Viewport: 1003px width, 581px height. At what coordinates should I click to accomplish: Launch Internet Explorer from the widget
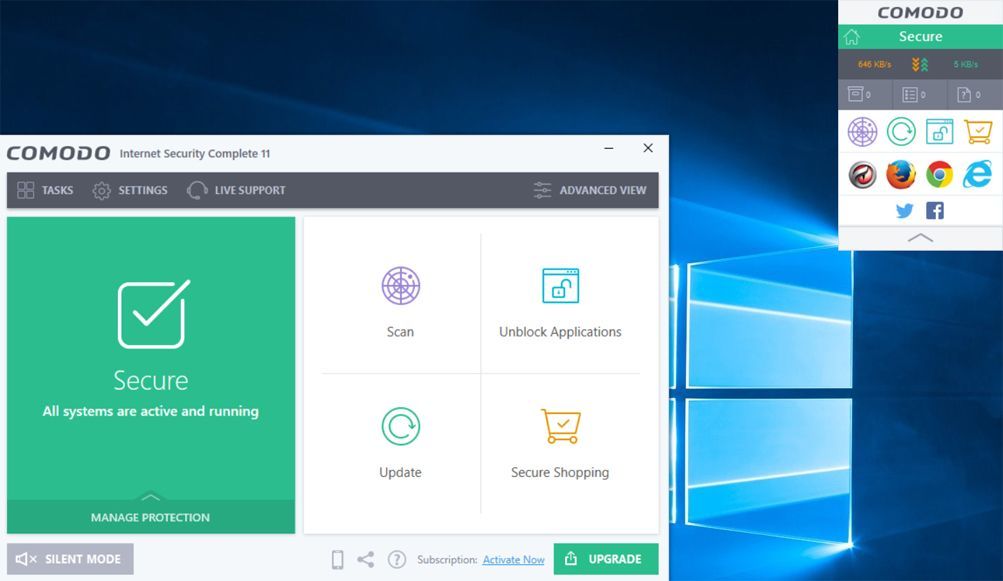(978, 174)
